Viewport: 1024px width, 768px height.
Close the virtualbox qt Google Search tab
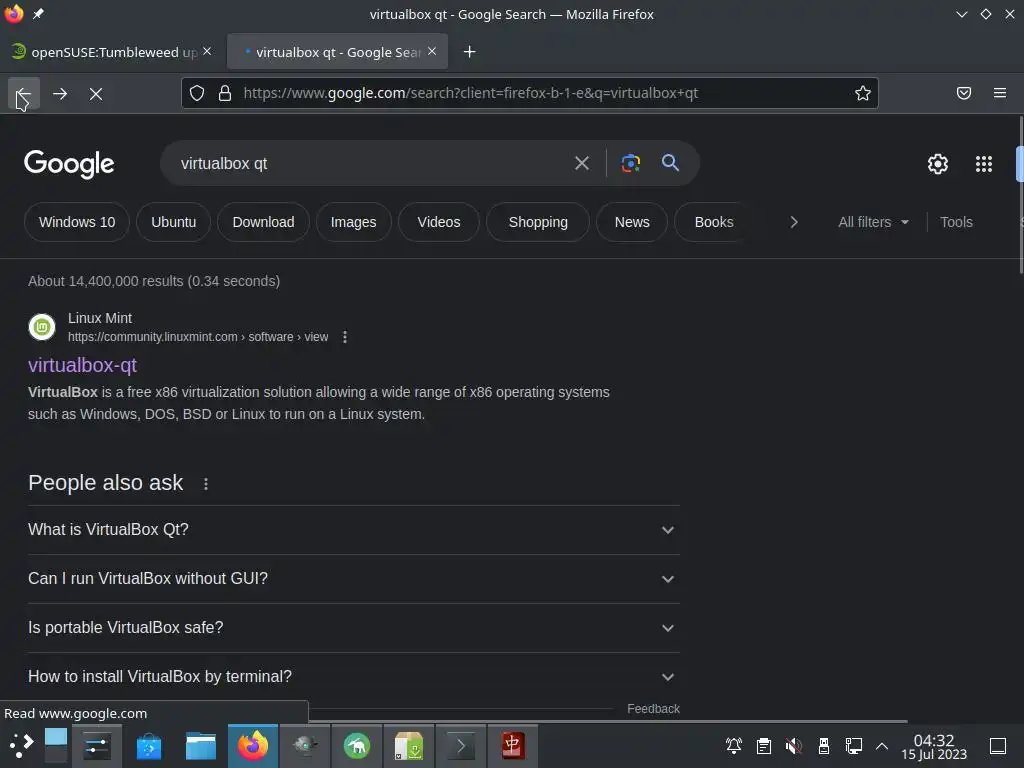(432, 51)
